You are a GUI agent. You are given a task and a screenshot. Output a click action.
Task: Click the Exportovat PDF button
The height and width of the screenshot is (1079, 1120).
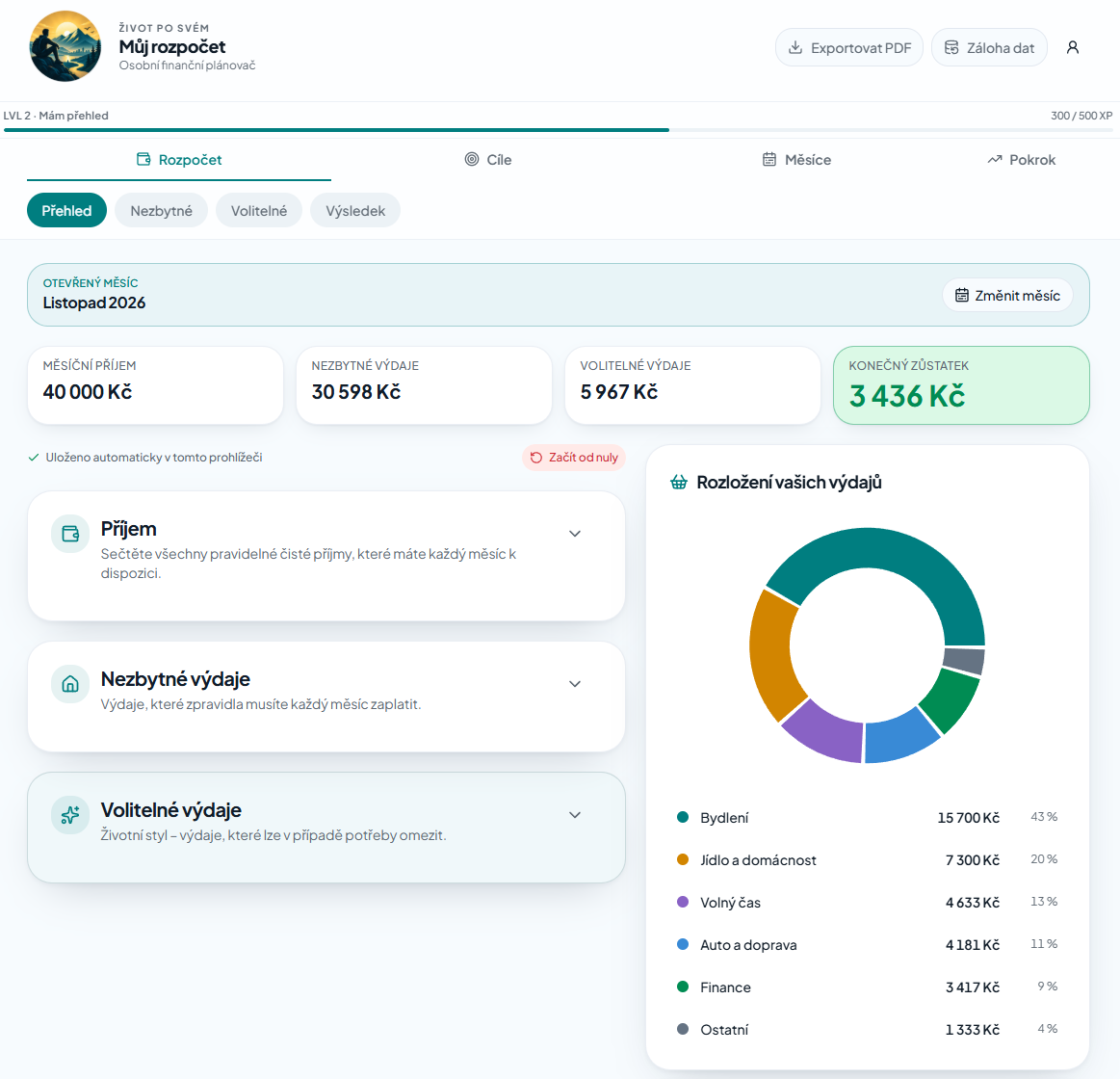849,48
